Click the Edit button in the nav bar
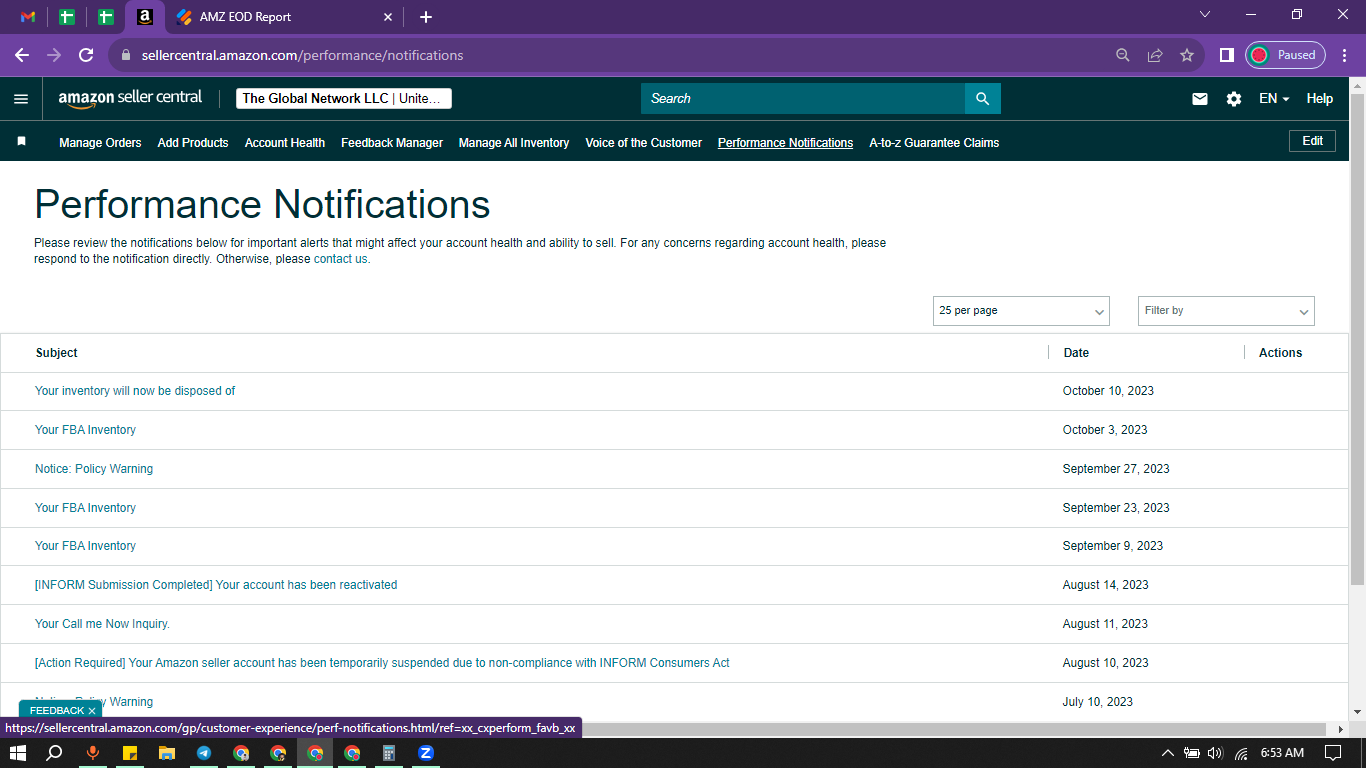Image resolution: width=1366 pixels, height=768 pixels. (1313, 141)
